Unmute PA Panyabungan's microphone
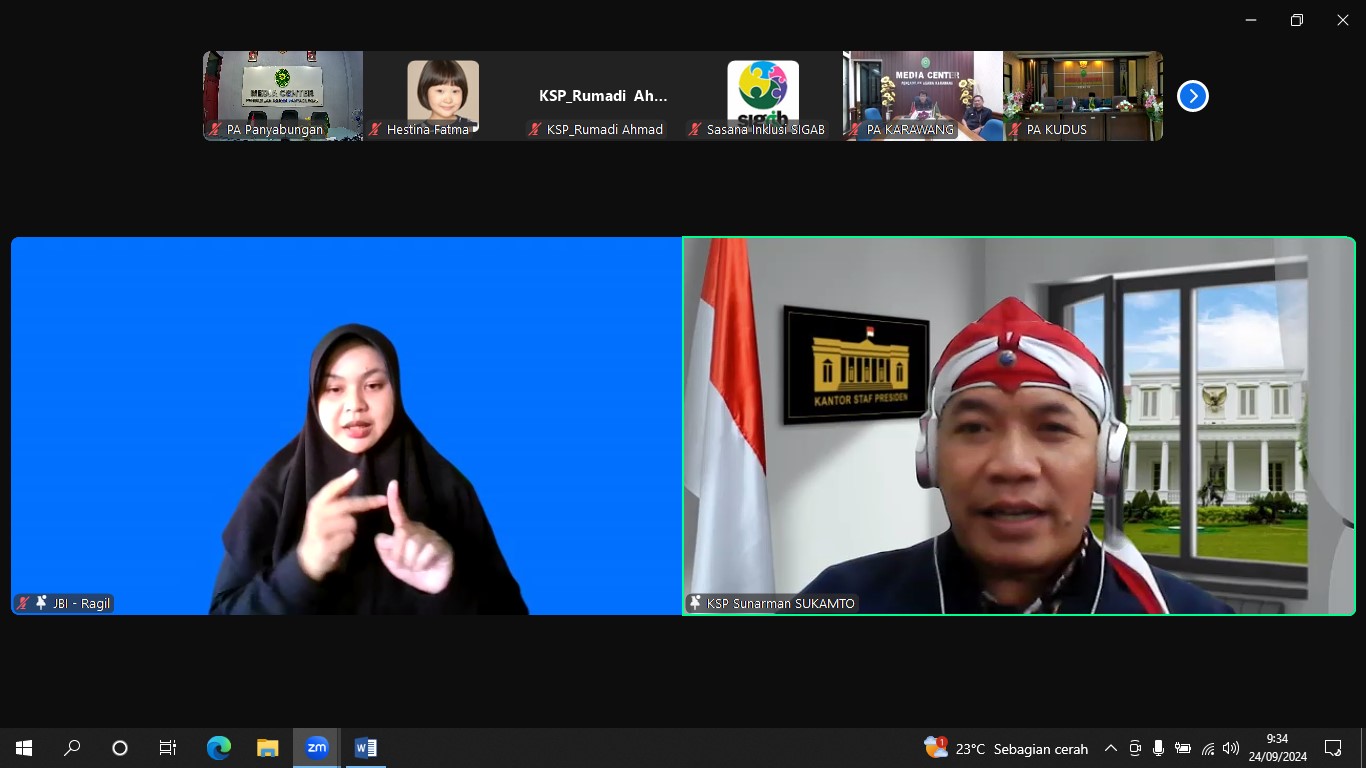Viewport: 1366px width, 768px height. 212,129
